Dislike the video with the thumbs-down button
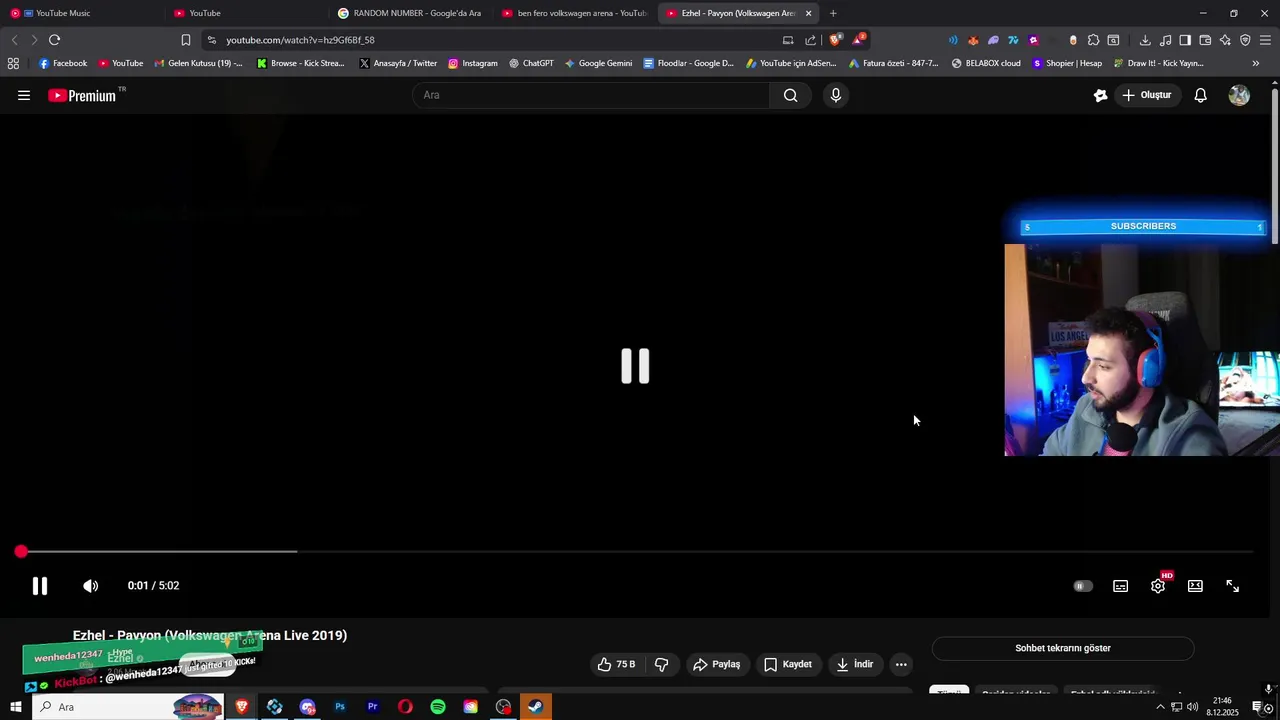Viewport: 1280px width, 720px height. (x=661, y=664)
